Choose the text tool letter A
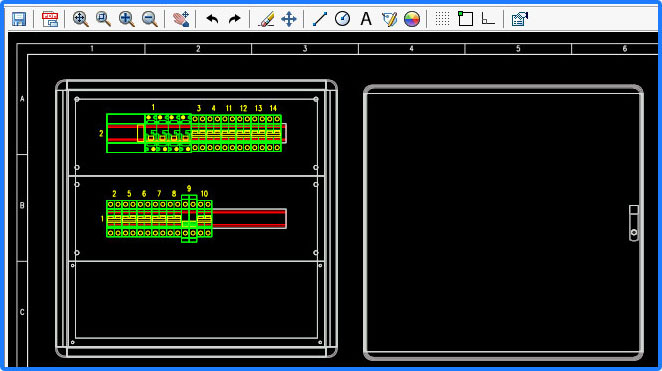This screenshot has width=662, height=371. tap(366, 19)
